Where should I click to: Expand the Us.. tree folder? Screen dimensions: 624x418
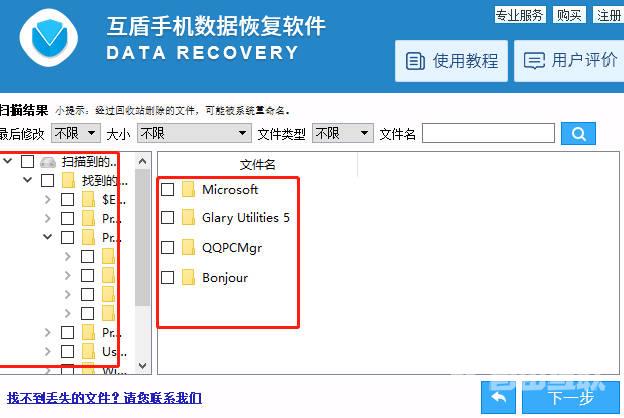[x=47, y=352]
